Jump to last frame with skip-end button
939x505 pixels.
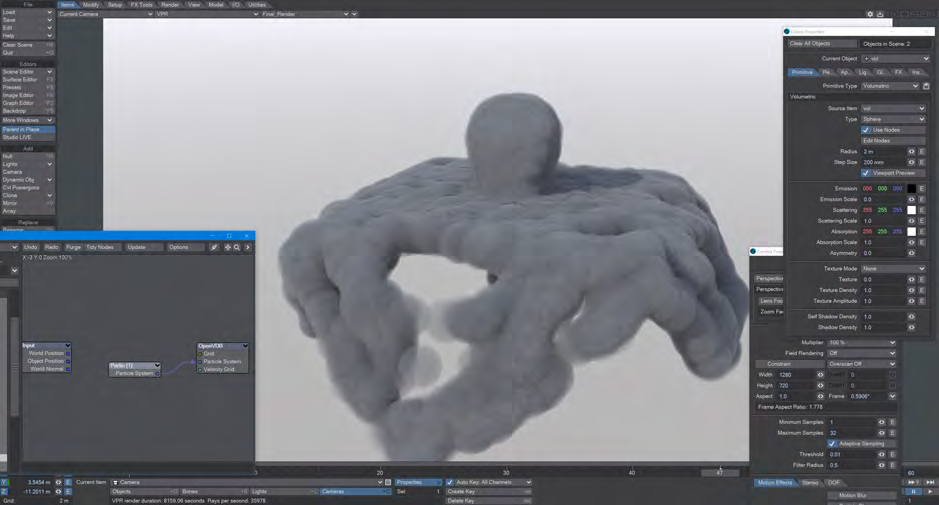tap(929, 482)
